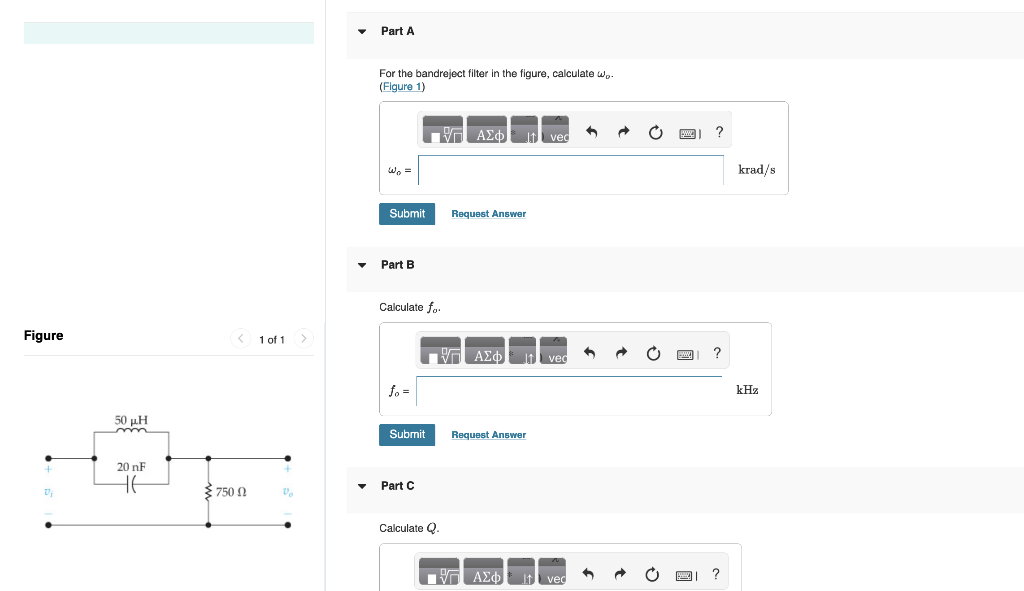Open keyboard shortcuts icon in Part A
Viewport: 1024px width, 591px height.
pyautogui.click(x=690, y=134)
